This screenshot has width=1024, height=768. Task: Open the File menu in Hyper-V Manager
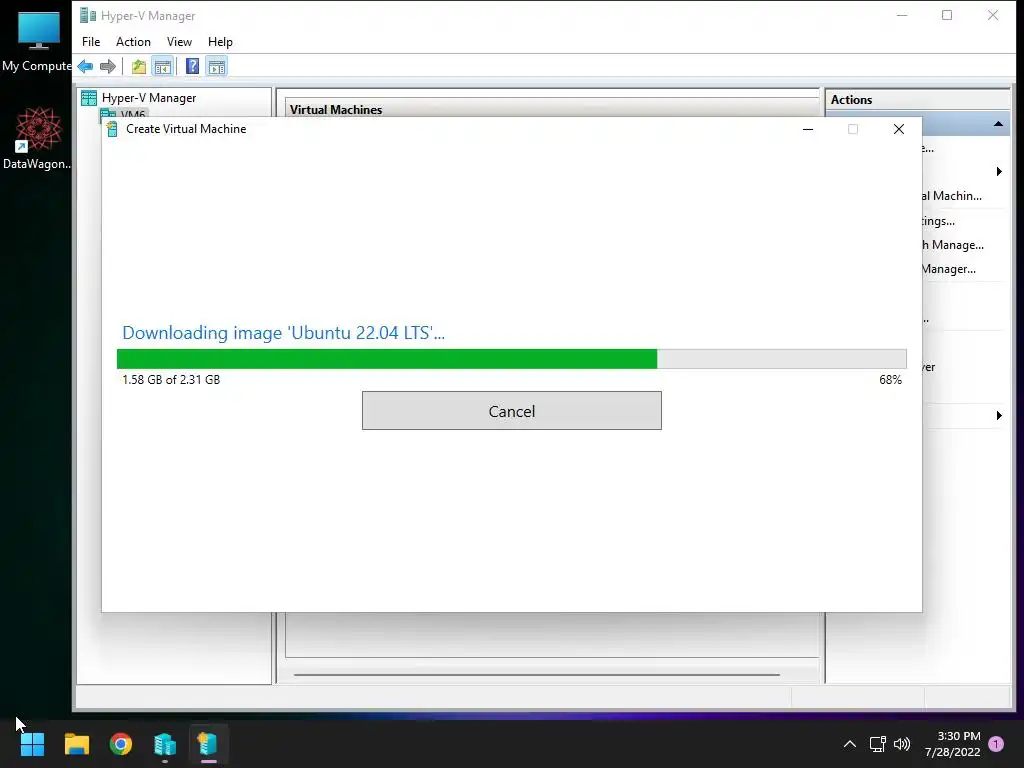click(x=91, y=42)
